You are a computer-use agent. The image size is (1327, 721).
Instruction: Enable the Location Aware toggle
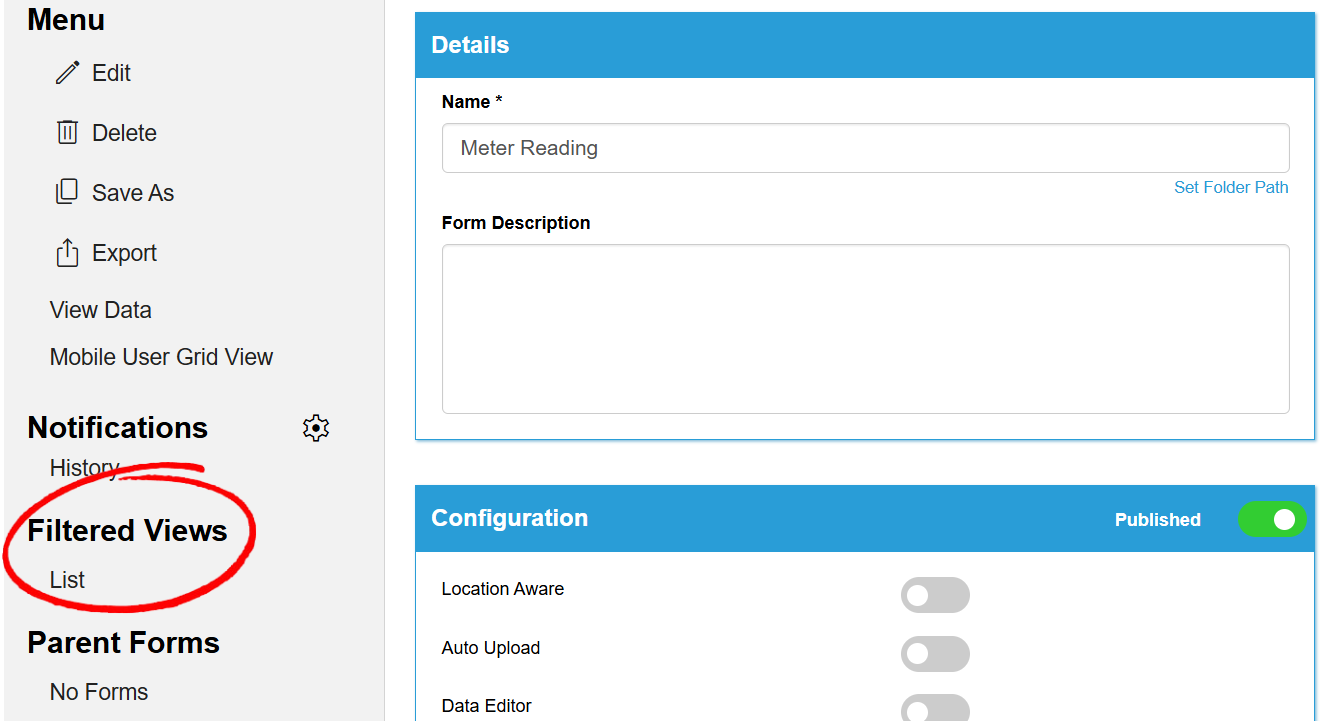(x=935, y=595)
